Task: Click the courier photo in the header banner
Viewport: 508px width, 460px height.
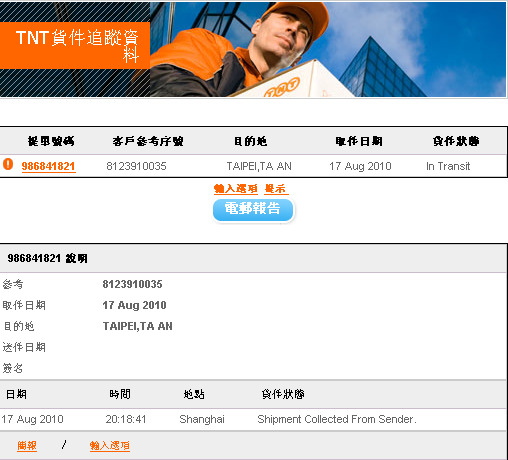Action: point(328,49)
